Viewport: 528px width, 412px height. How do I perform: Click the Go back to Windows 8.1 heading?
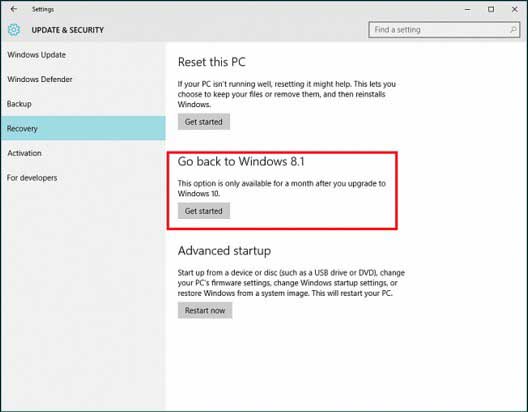(x=241, y=161)
